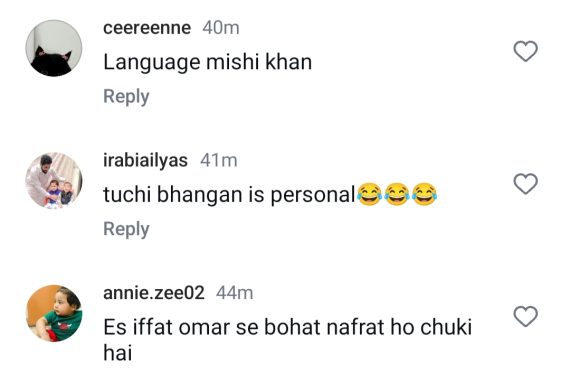Click the last laughing-tears emoji

425,194
